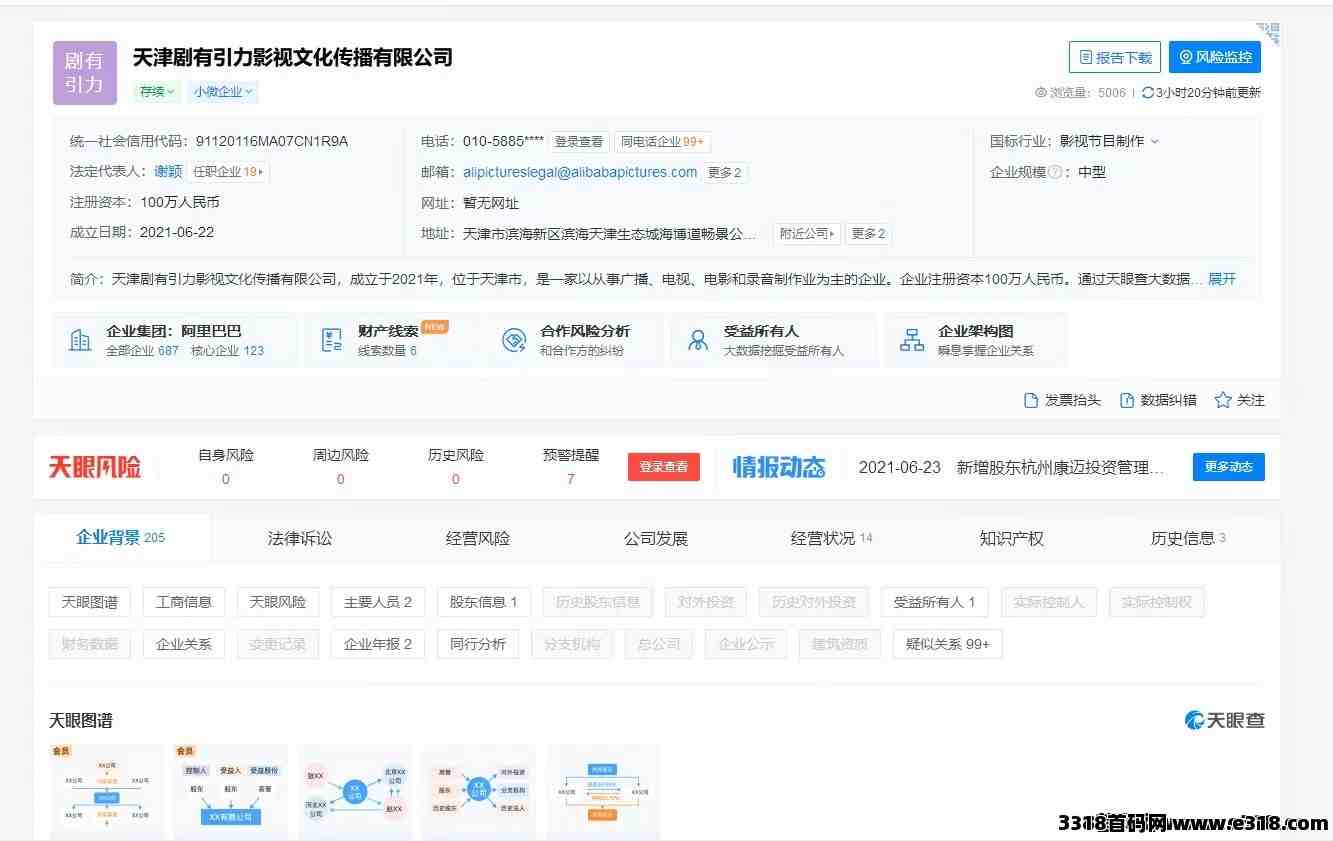The height and width of the screenshot is (841, 1333).
Task: Open the 受益所有人 person icon
Action: point(698,340)
